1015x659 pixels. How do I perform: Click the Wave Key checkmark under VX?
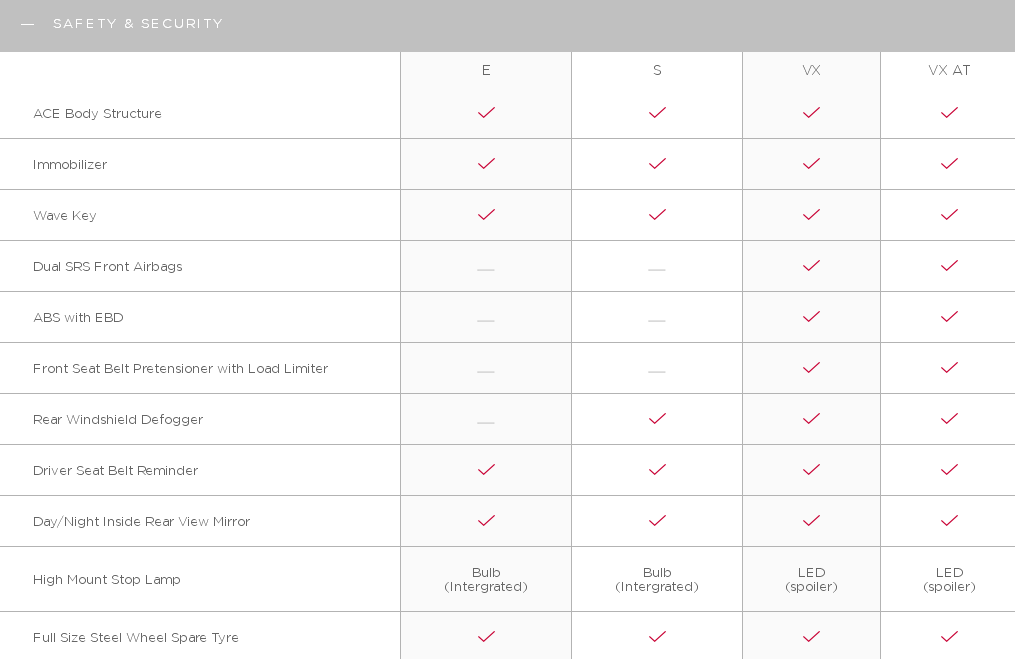click(x=811, y=215)
